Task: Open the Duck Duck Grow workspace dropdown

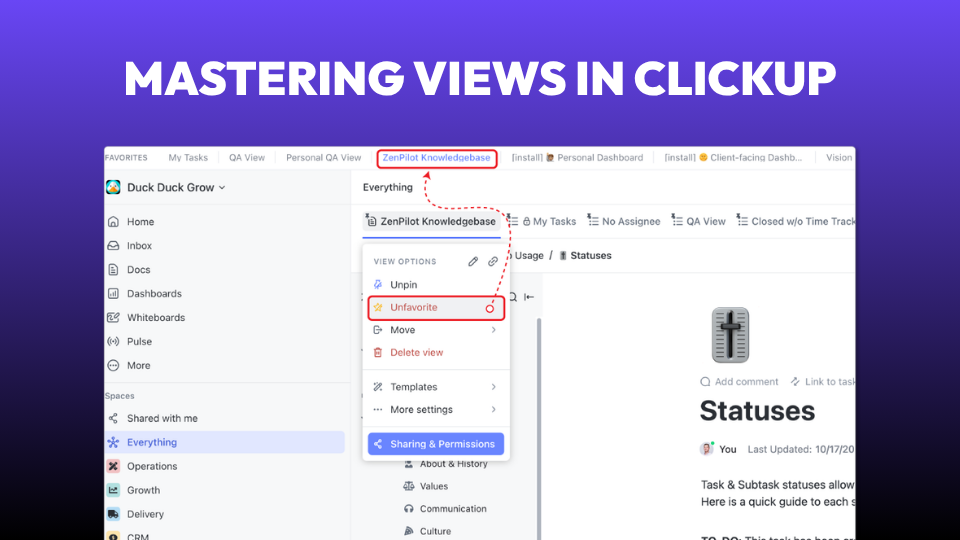Action: 176,187
